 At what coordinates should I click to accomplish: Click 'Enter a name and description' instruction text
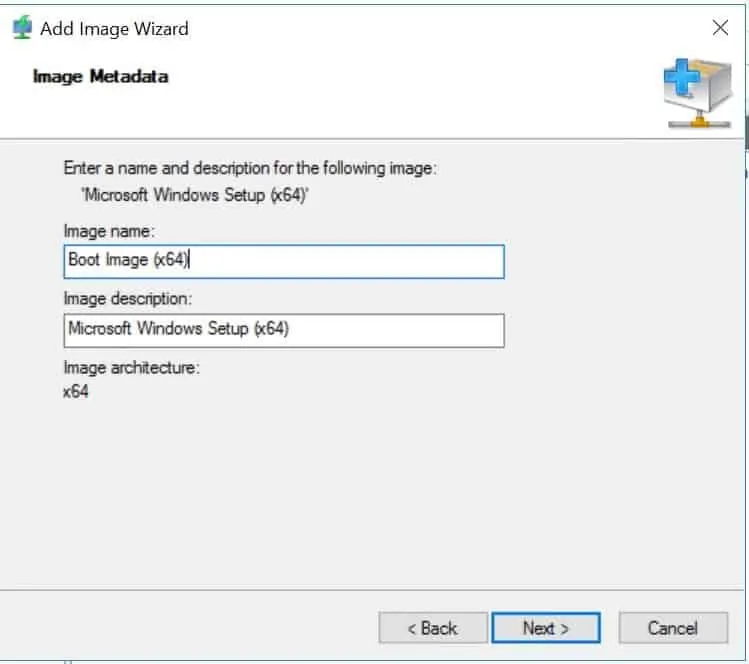250,168
